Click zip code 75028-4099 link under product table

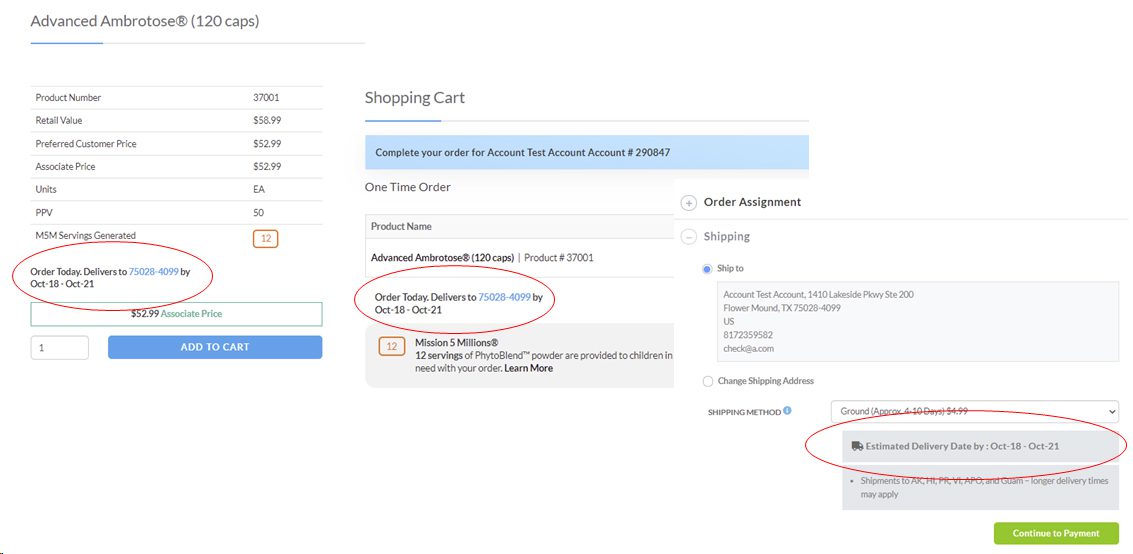pos(153,272)
